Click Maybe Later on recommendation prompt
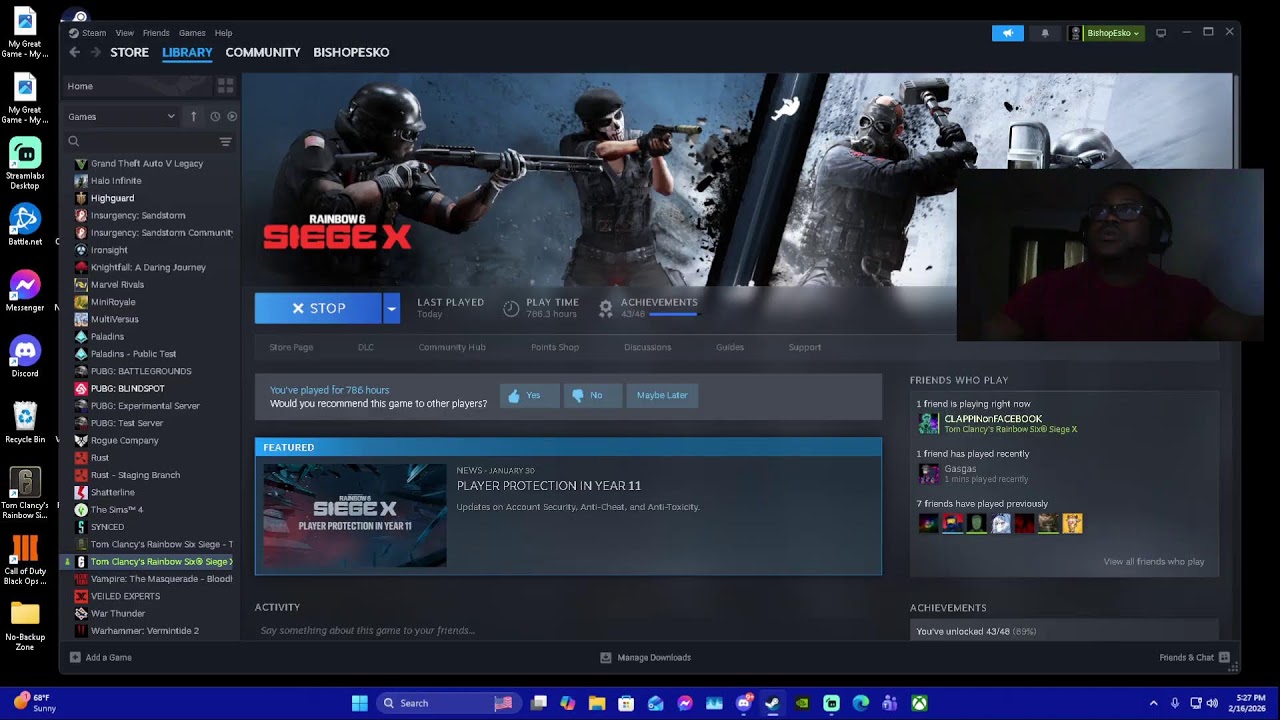This screenshot has height=720, width=1280. point(662,395)
